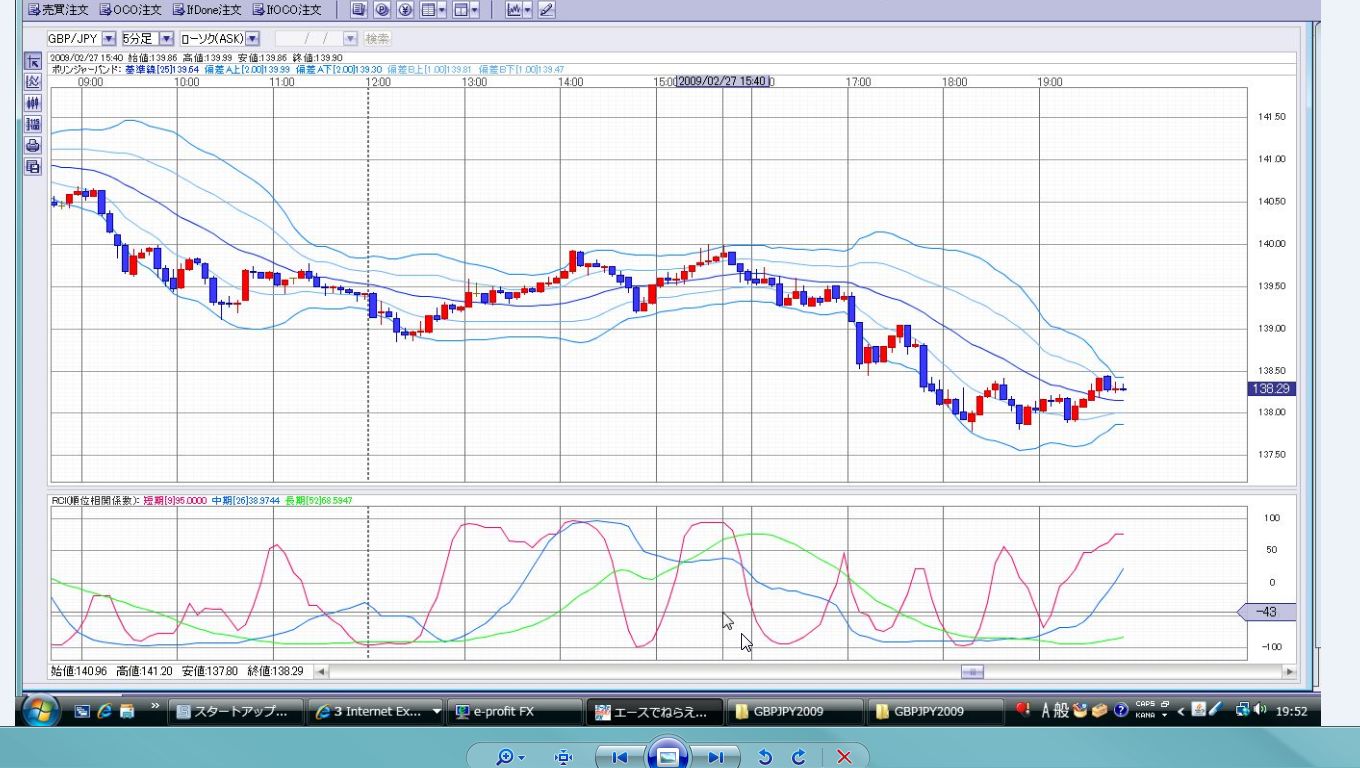Open the 売買注文 order button
The height and width of the screenshot is (768, 1360).
(57, 10)
